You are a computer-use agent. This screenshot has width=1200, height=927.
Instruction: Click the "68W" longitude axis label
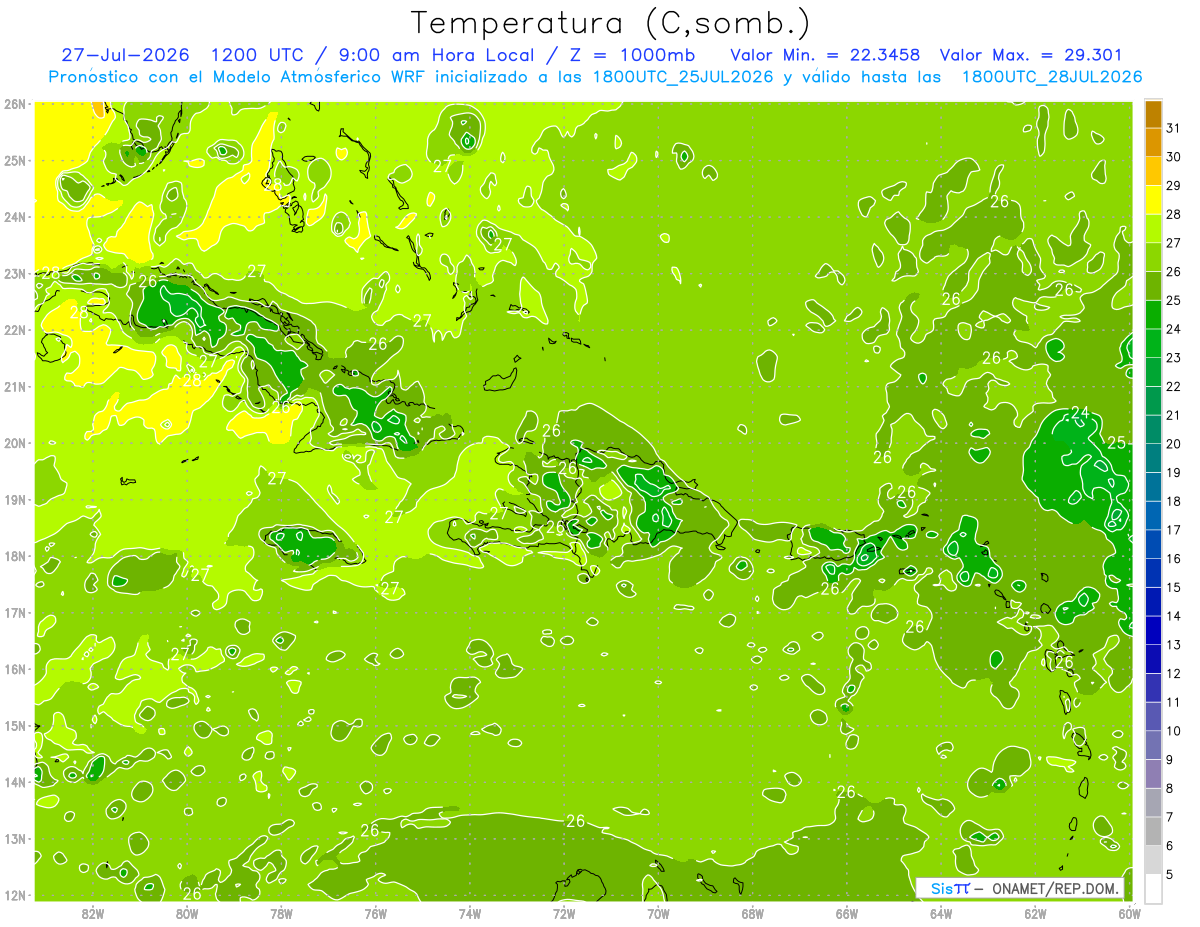[753, 913]
